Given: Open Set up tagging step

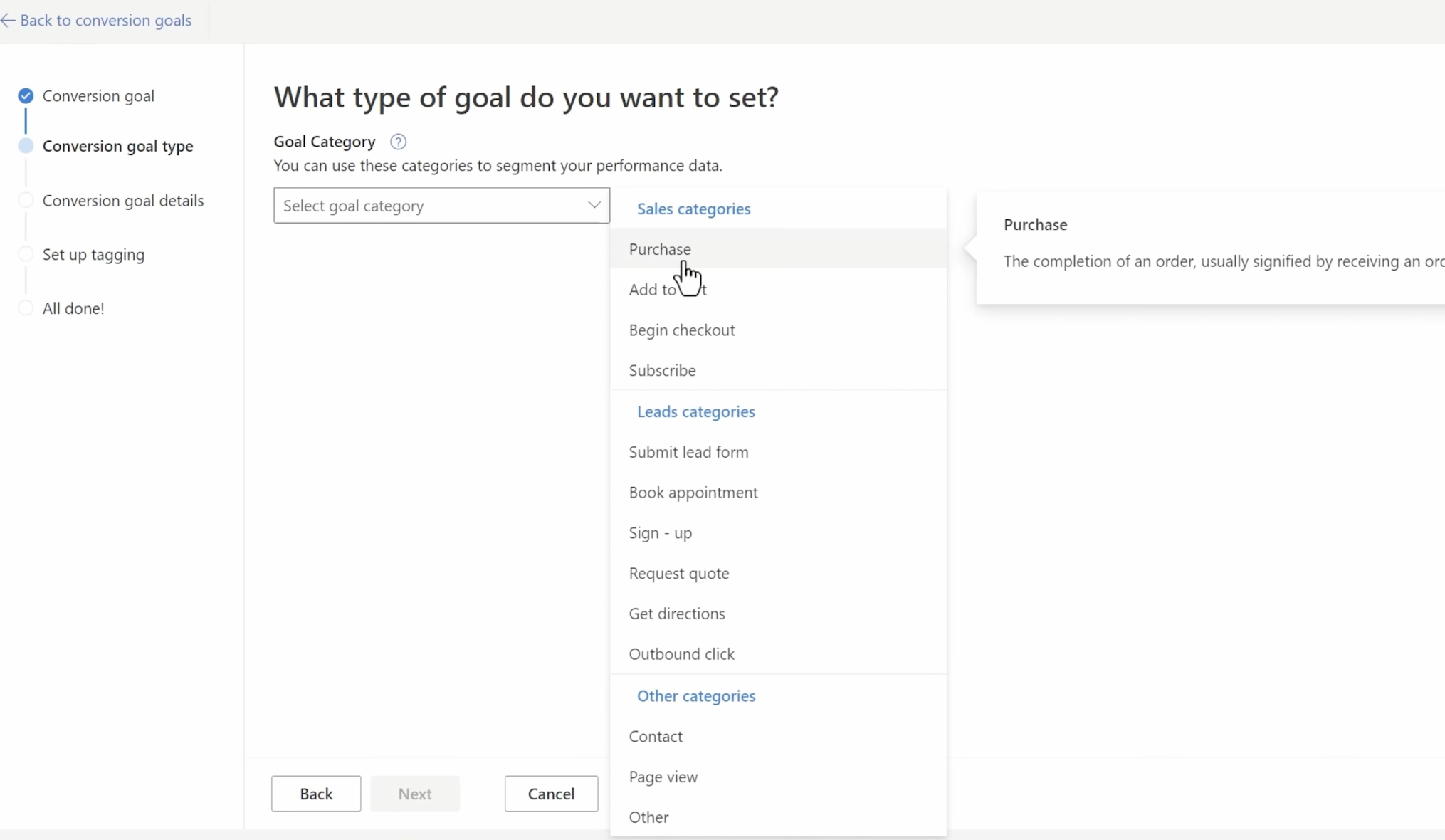Looking at the screenshot, I should coord(93,255).
